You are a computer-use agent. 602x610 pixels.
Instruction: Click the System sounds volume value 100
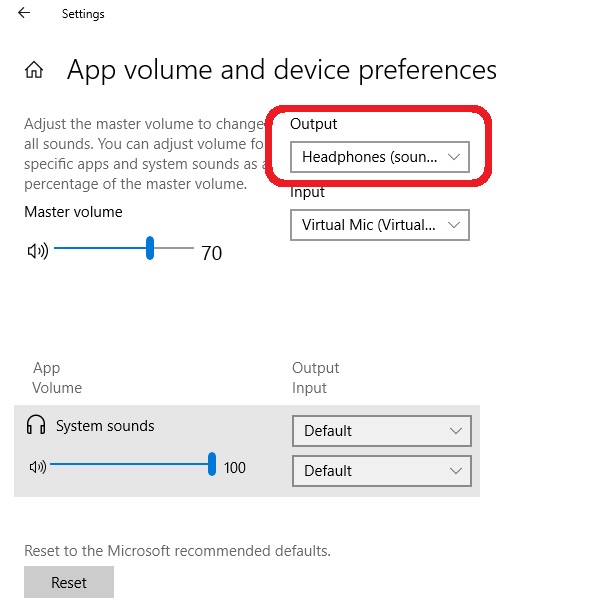click(x=235, y=468)
